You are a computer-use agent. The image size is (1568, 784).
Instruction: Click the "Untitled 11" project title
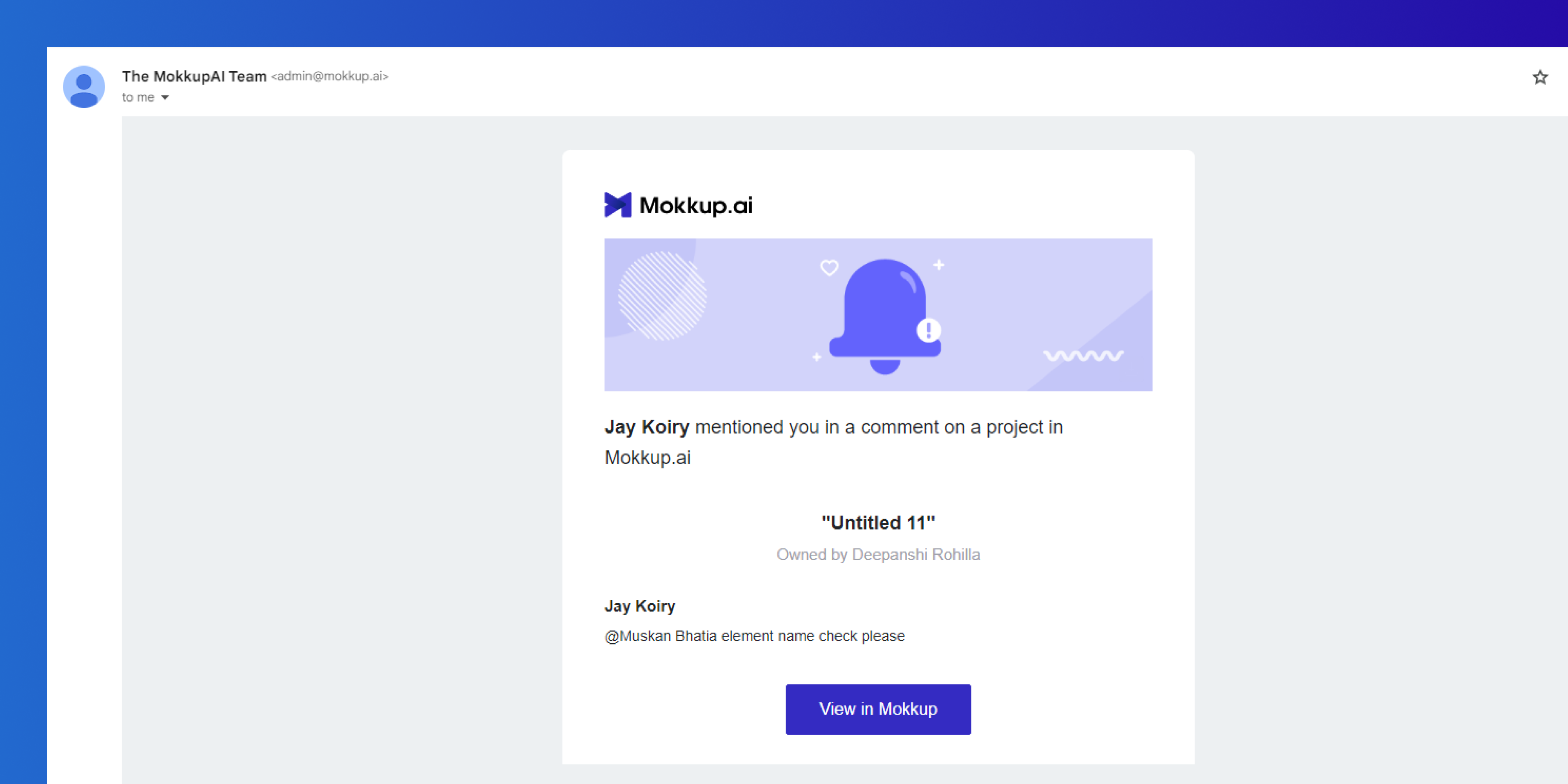tap(878, 522)
